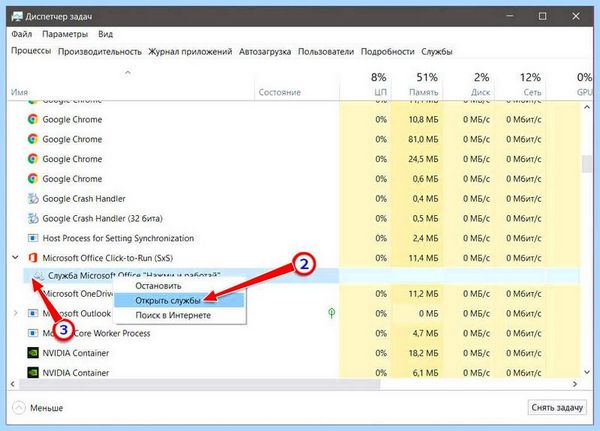The height and width of the screenshot is (431, 600).
Task: Click the NVIDIA Container icon in the 6,1 МБ row
Action: click(33, 372)
